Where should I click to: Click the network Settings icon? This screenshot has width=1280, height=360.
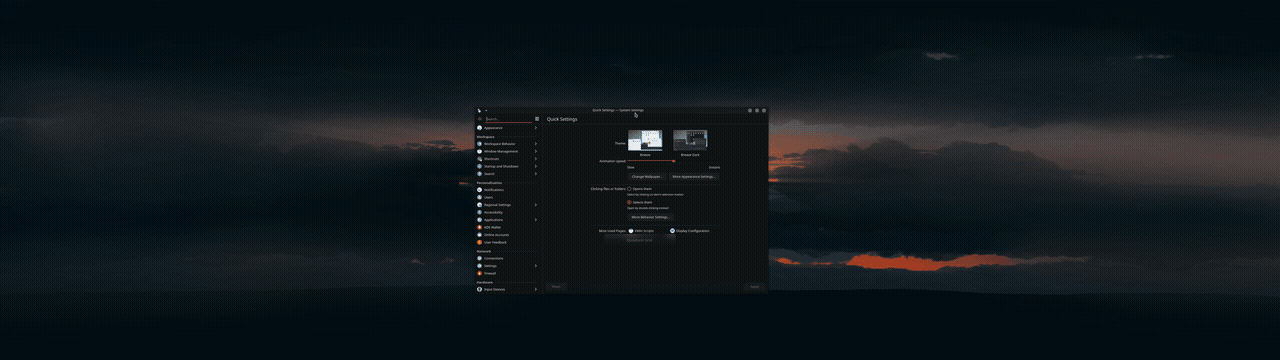[x=479, y=266]
